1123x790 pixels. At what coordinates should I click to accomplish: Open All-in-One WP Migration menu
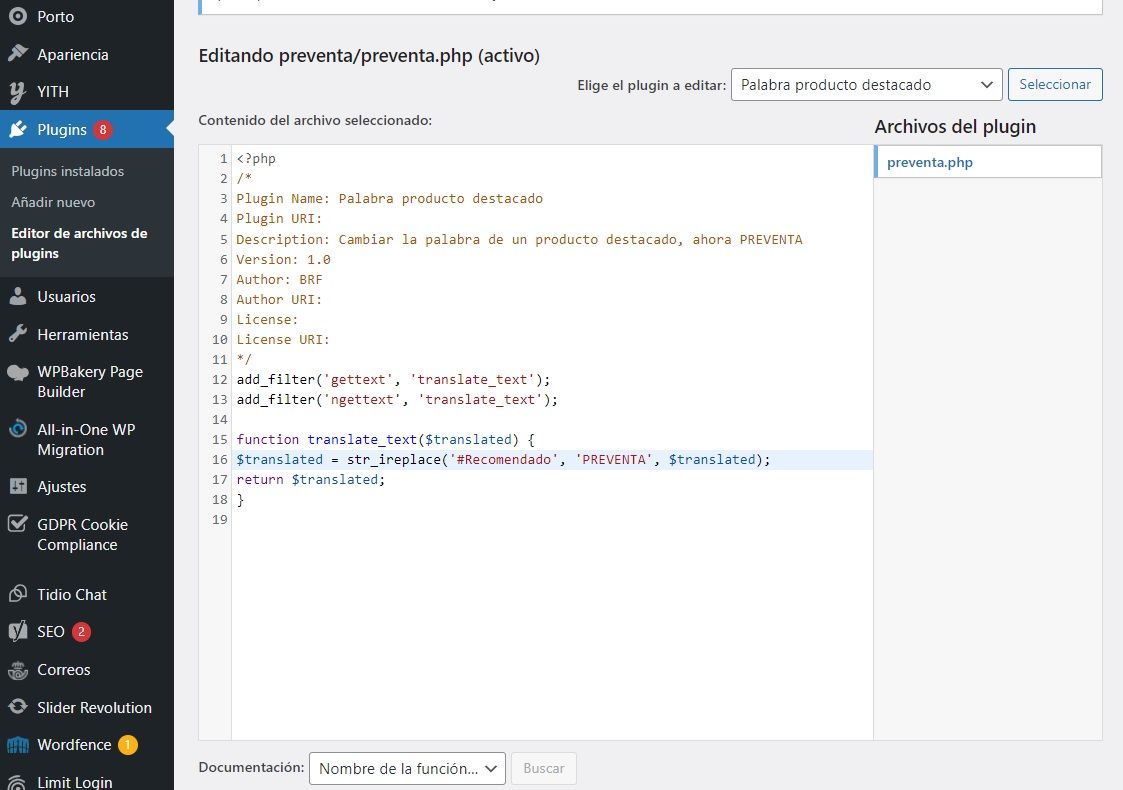(86, 440)
